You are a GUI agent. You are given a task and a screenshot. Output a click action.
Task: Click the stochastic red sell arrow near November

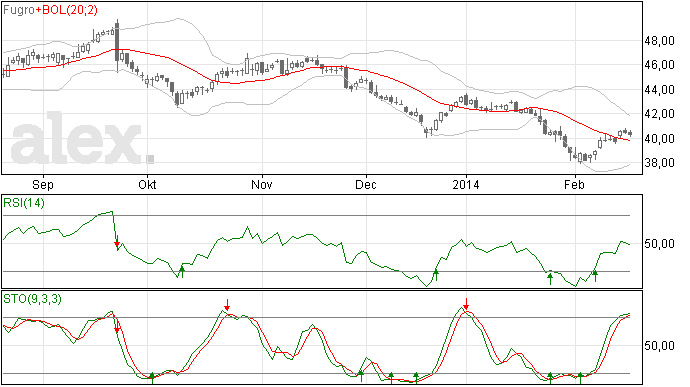[x=227, y=305]
